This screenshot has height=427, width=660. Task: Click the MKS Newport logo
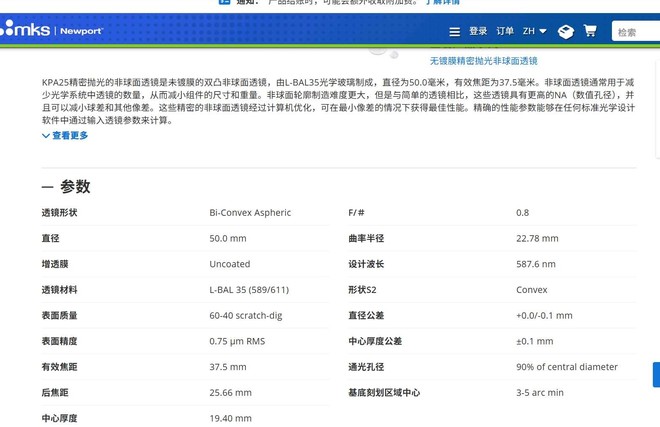click(x=51, y=29)
